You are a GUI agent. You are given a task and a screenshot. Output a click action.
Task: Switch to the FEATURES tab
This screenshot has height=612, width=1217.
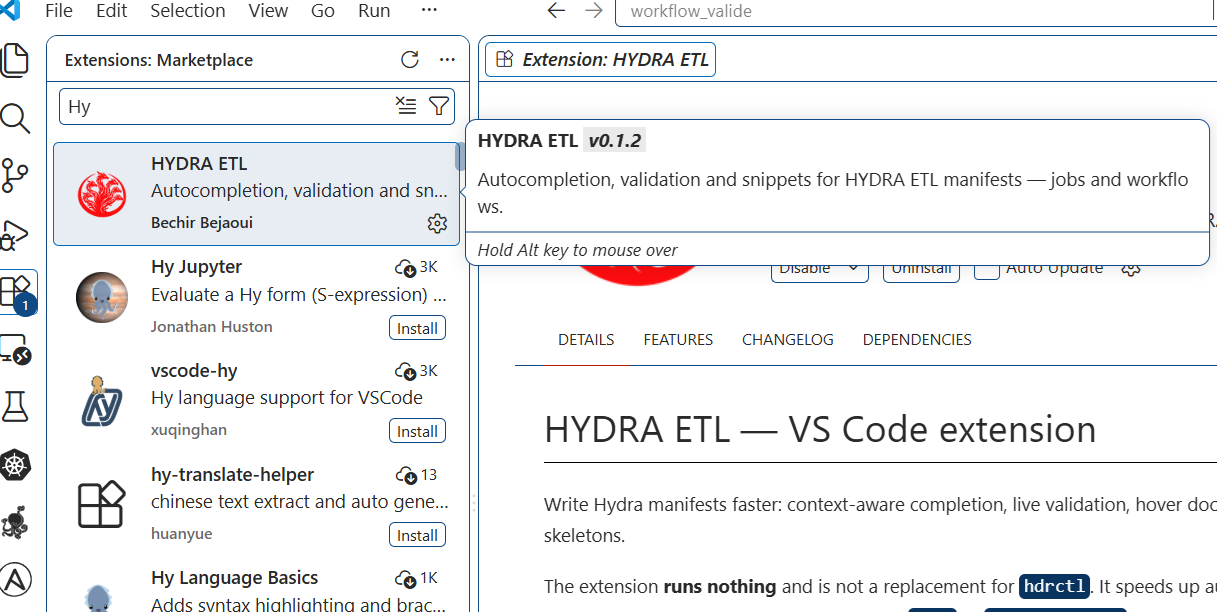678,340
